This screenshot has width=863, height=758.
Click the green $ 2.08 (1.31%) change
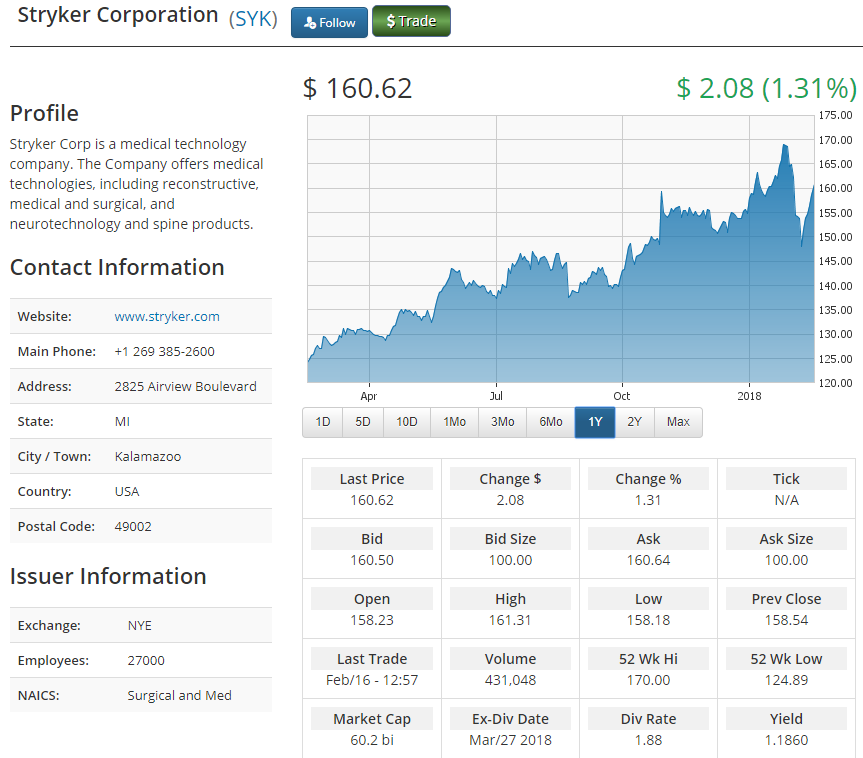[766, 89]
